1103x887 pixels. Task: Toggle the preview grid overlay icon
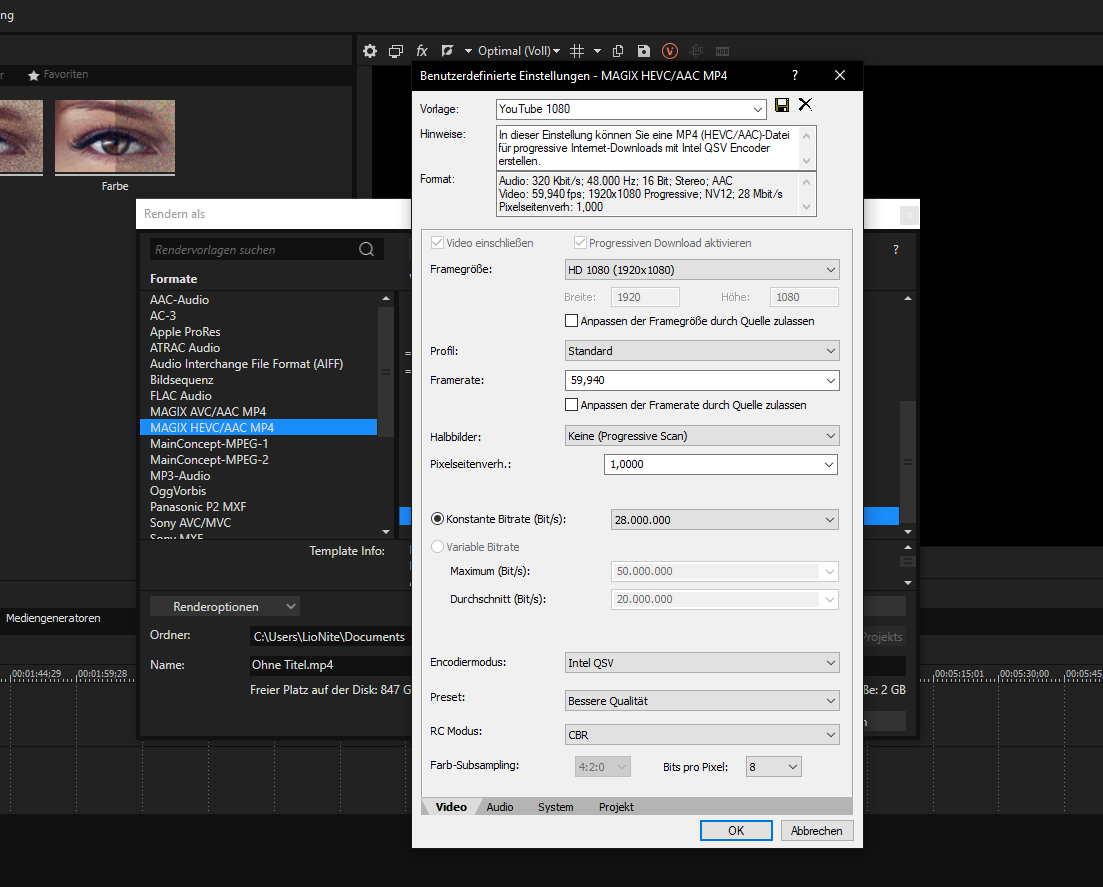click(x=577, y=51)
